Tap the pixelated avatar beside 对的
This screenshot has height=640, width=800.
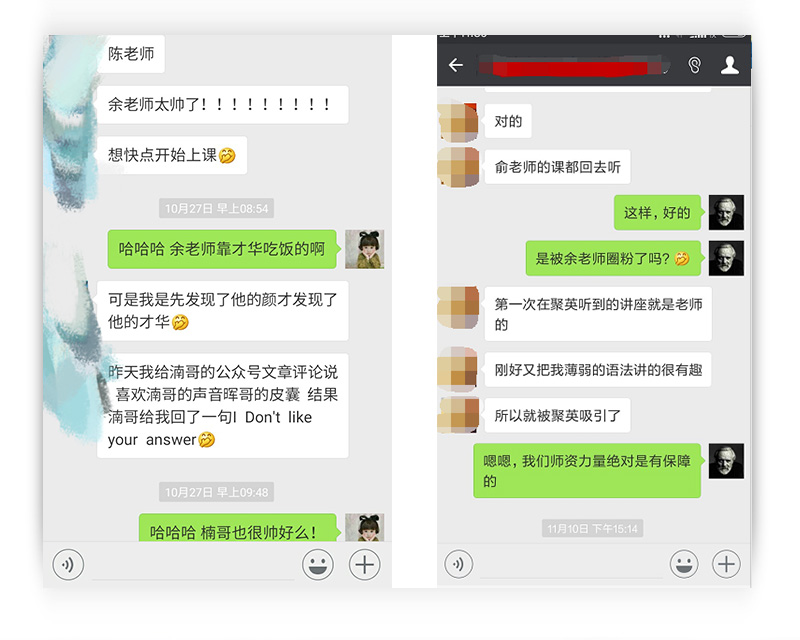[458, 122]
